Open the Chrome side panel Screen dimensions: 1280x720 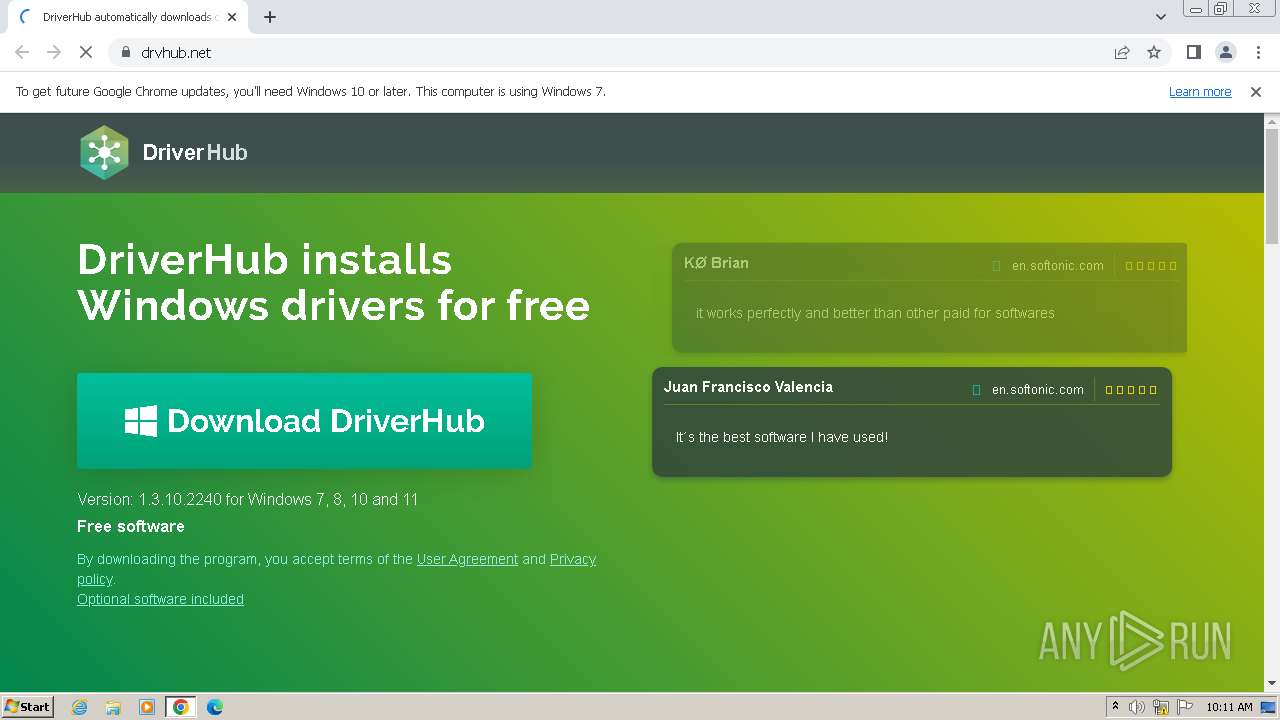coord(1193,52)
